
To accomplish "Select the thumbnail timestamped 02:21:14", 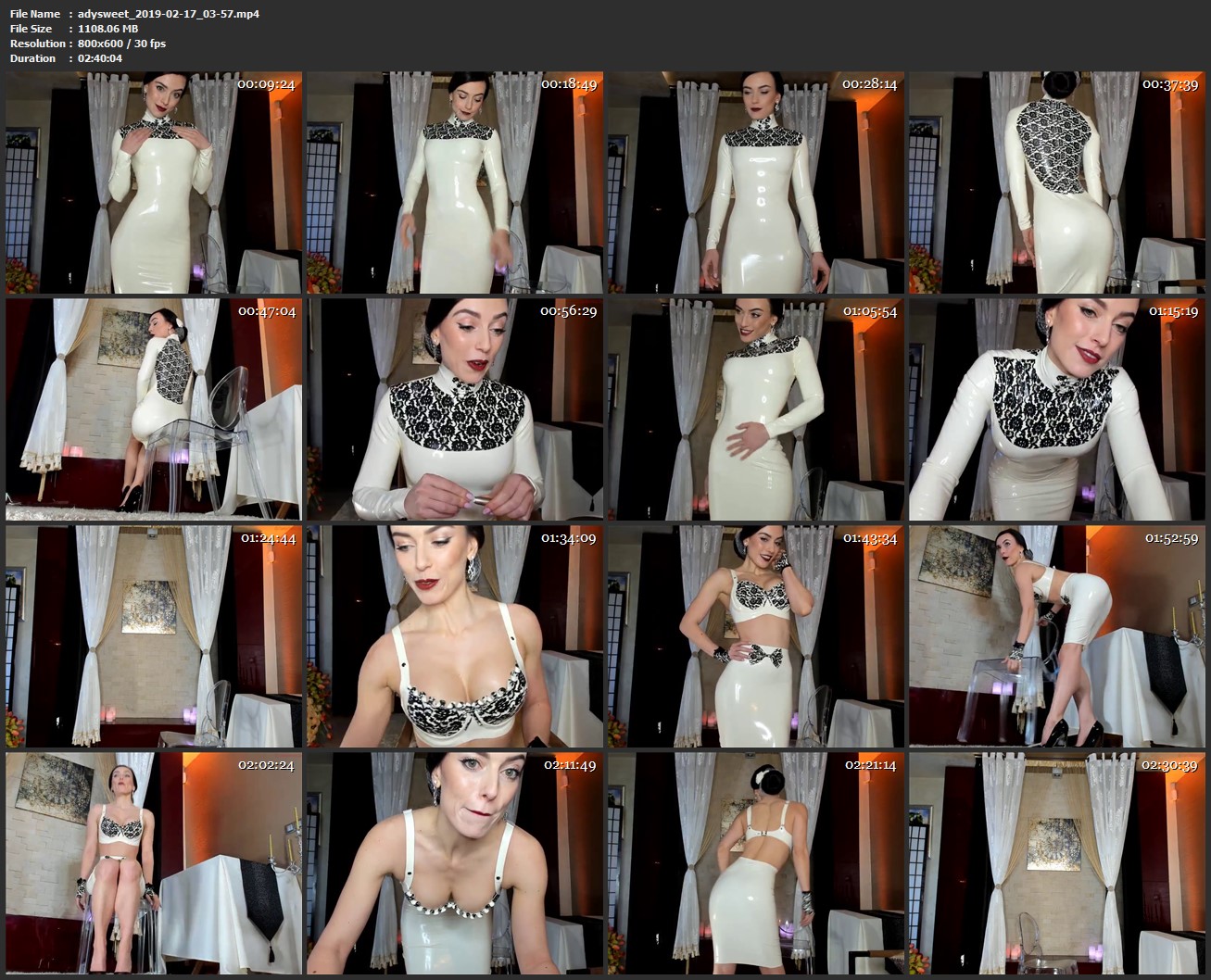I will (x=756, y=863).
